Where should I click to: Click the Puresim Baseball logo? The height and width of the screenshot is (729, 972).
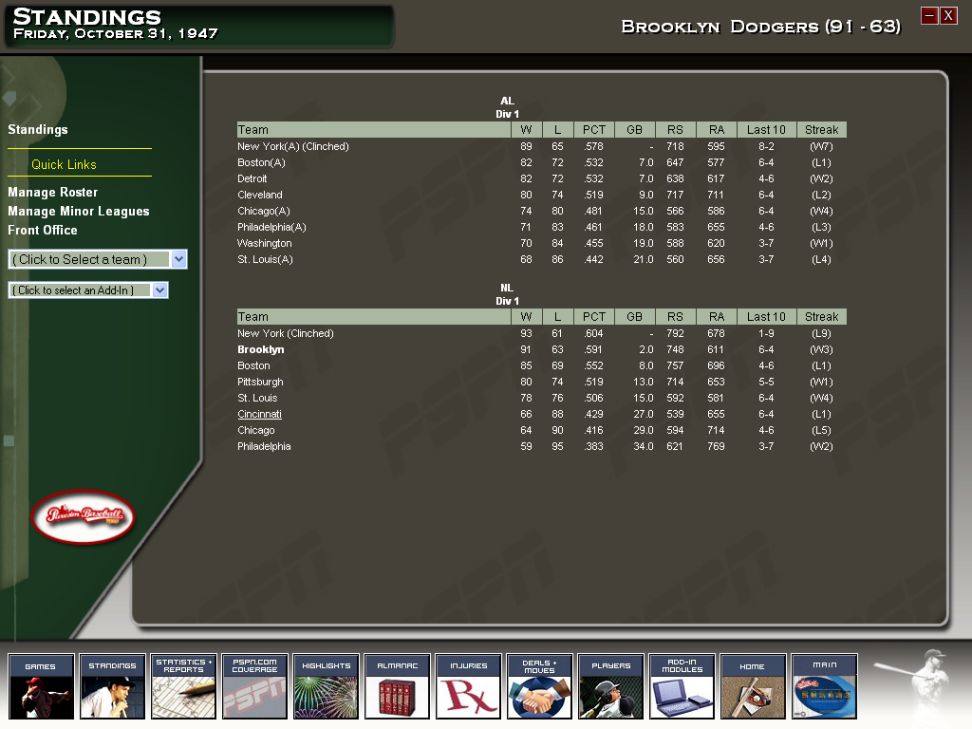pyautogui.click(x=83, y=516)
